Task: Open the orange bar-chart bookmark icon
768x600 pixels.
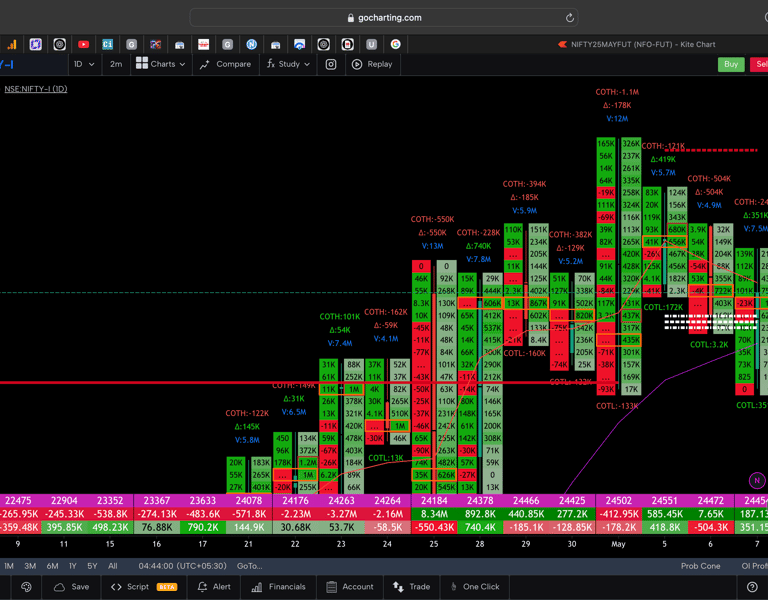Action: pos(12,45)
